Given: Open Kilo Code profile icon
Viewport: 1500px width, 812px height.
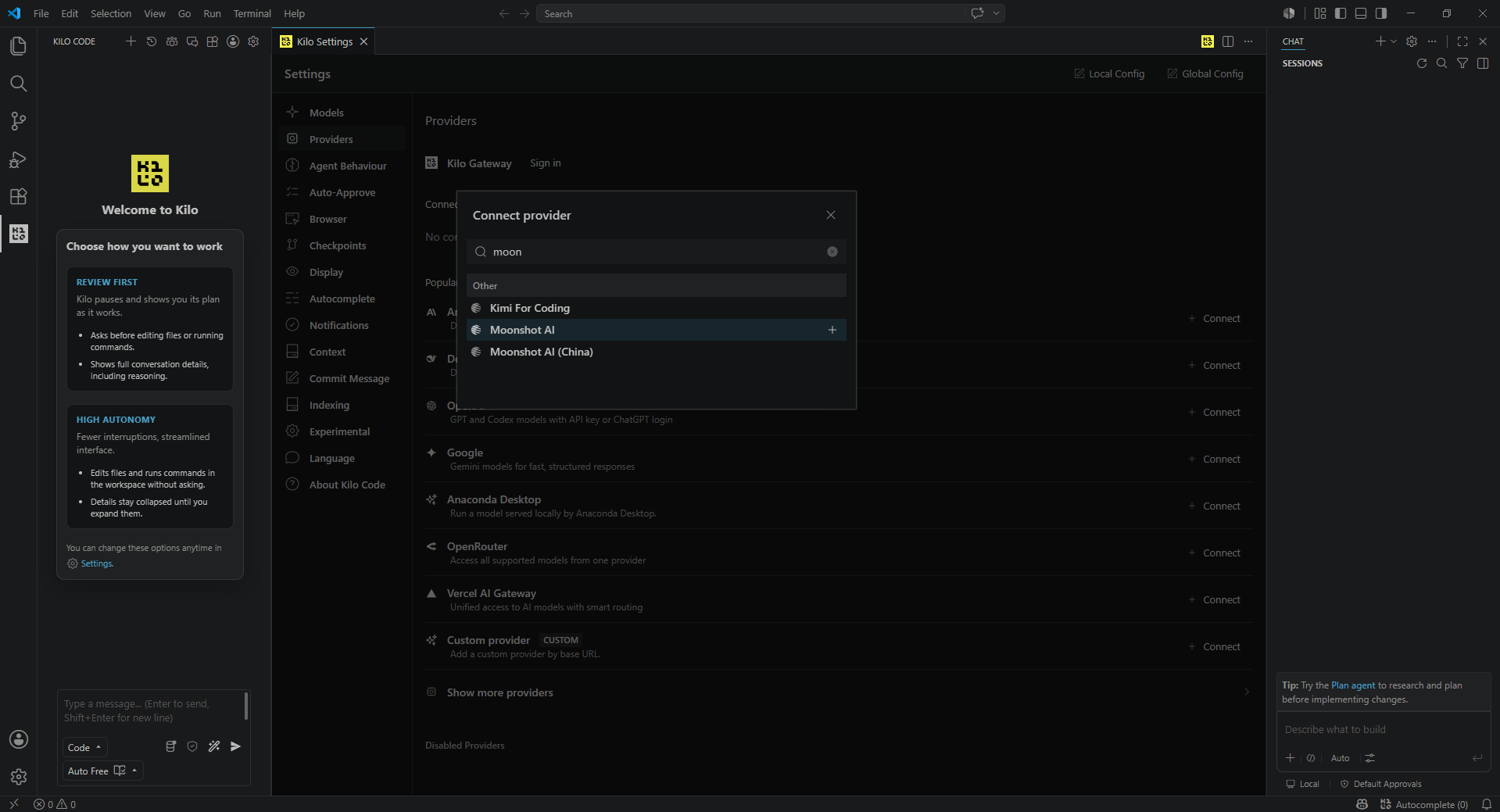Looking at the screenshot, I should [233, 41].
